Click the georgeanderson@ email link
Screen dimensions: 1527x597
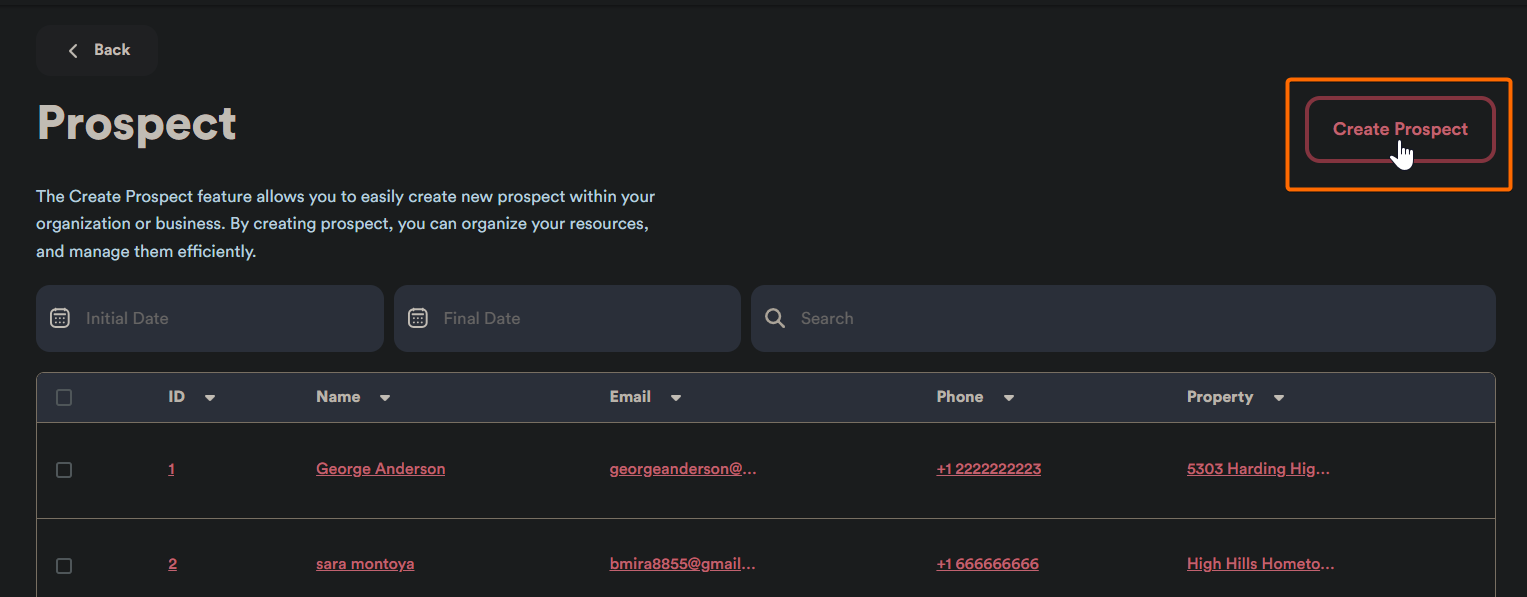[x=683, y=469]
